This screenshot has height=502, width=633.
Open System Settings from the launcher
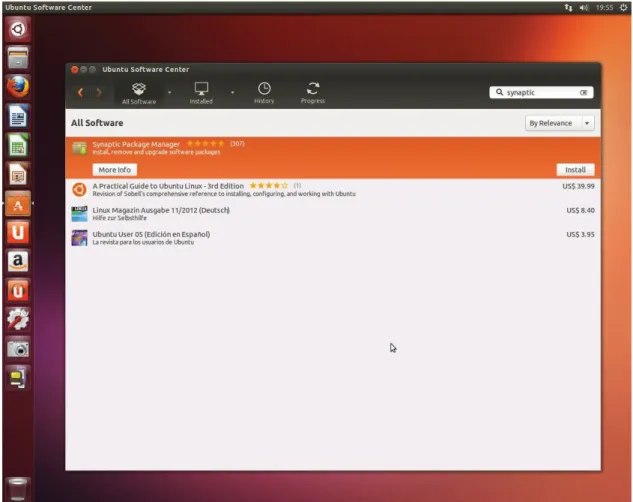tap(18, 320)
